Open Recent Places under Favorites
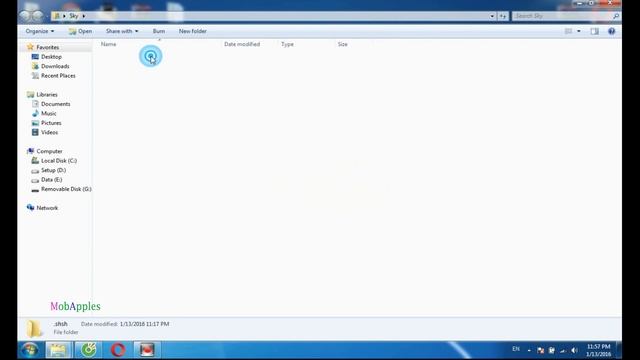This screenshot has width=640, height=360. (58, 76)
